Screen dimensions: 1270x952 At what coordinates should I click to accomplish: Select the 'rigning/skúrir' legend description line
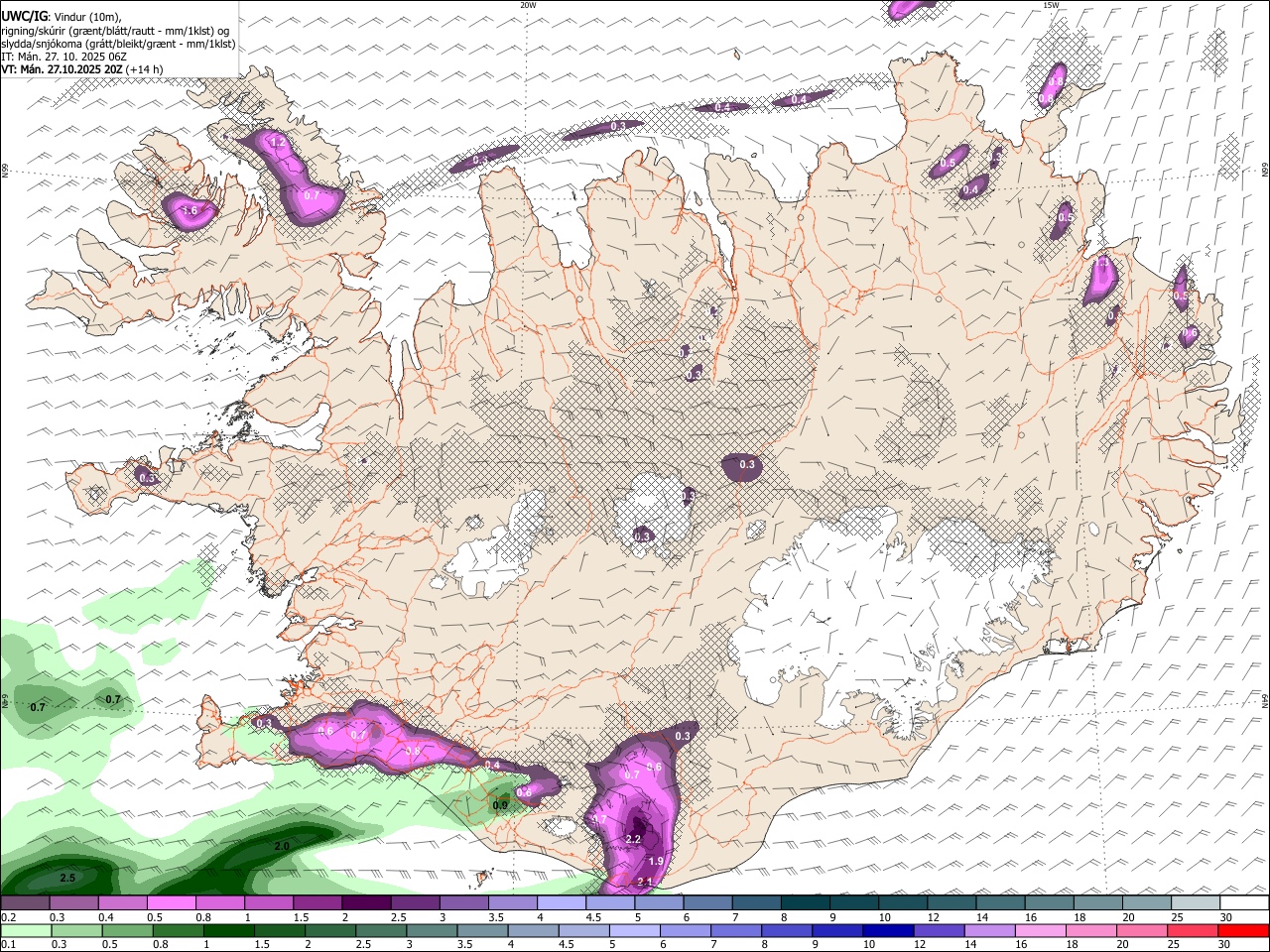pos(115,31)
